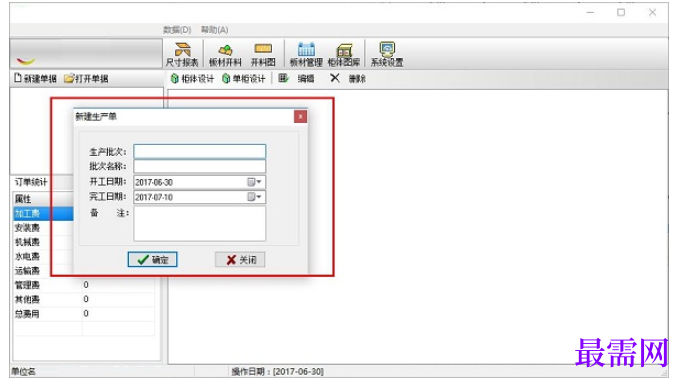Select the 加工费 row
The width and height of the screenshot is (687, 384).
pos(43,213)
